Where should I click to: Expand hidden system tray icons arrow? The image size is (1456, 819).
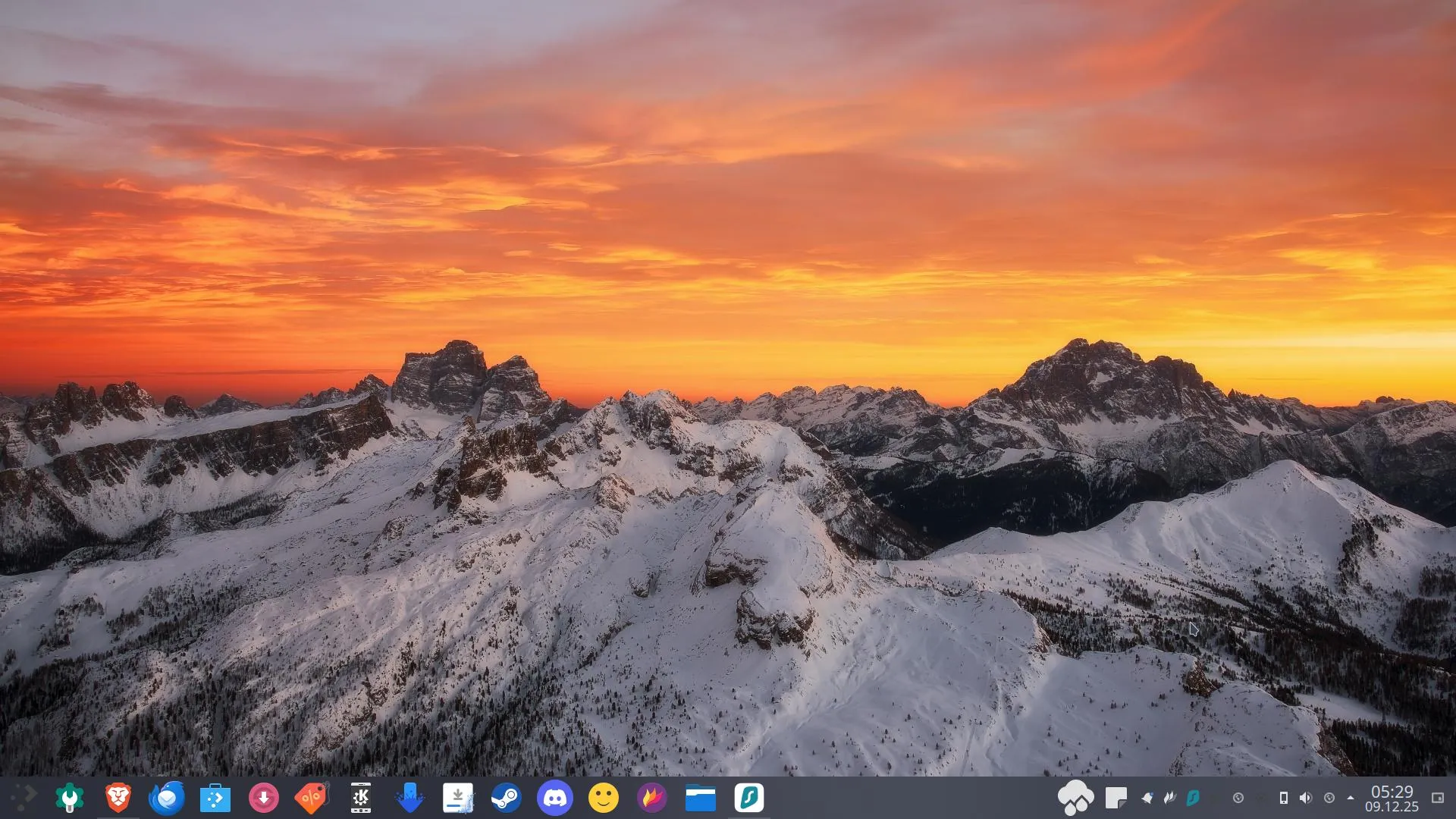pos(1351,797)
